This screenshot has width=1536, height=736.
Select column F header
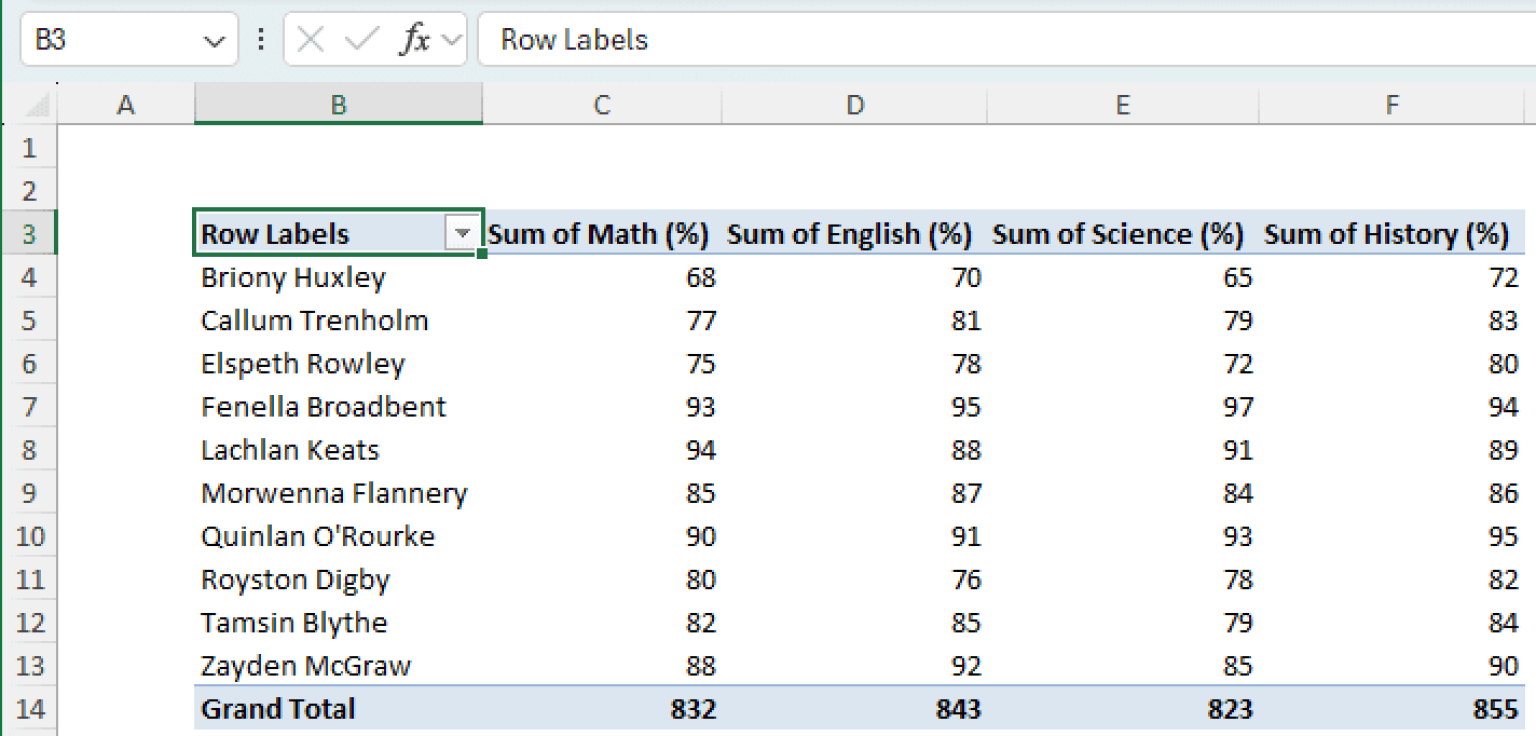pos(1392,103)
